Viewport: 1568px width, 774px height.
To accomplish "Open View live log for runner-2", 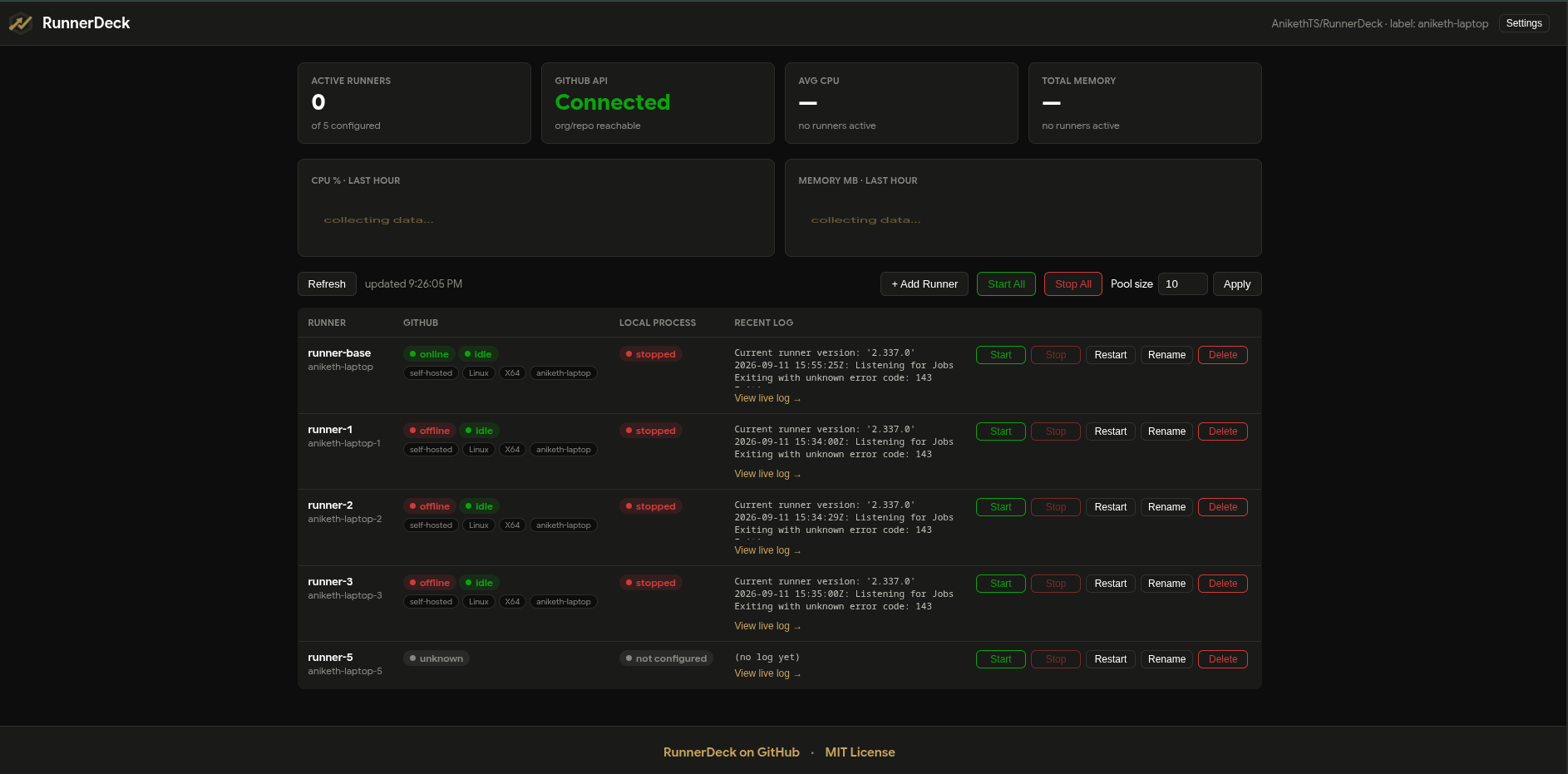I will point(767,550).
